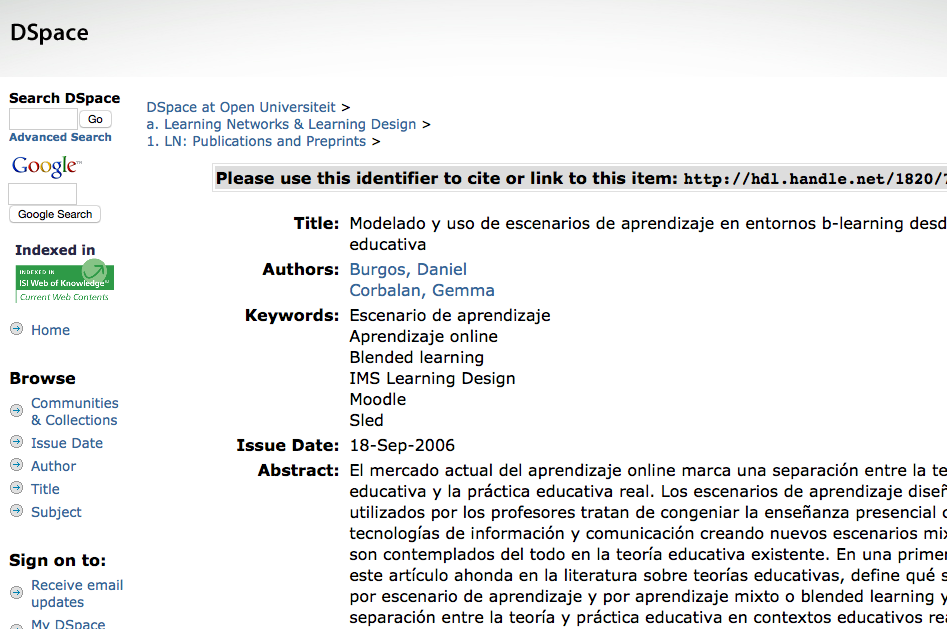Focus the Search DSpace text field
The width and height of the screenshot is (947, 629).
43,119
